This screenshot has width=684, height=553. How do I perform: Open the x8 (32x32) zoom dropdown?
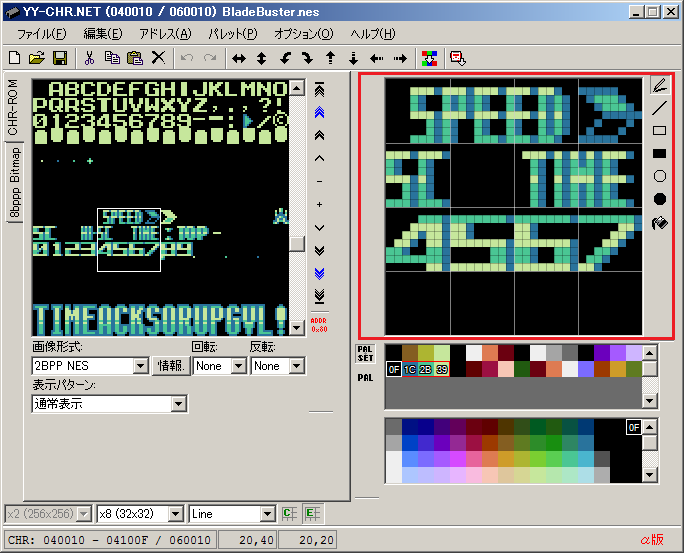(x=175, y=514)
